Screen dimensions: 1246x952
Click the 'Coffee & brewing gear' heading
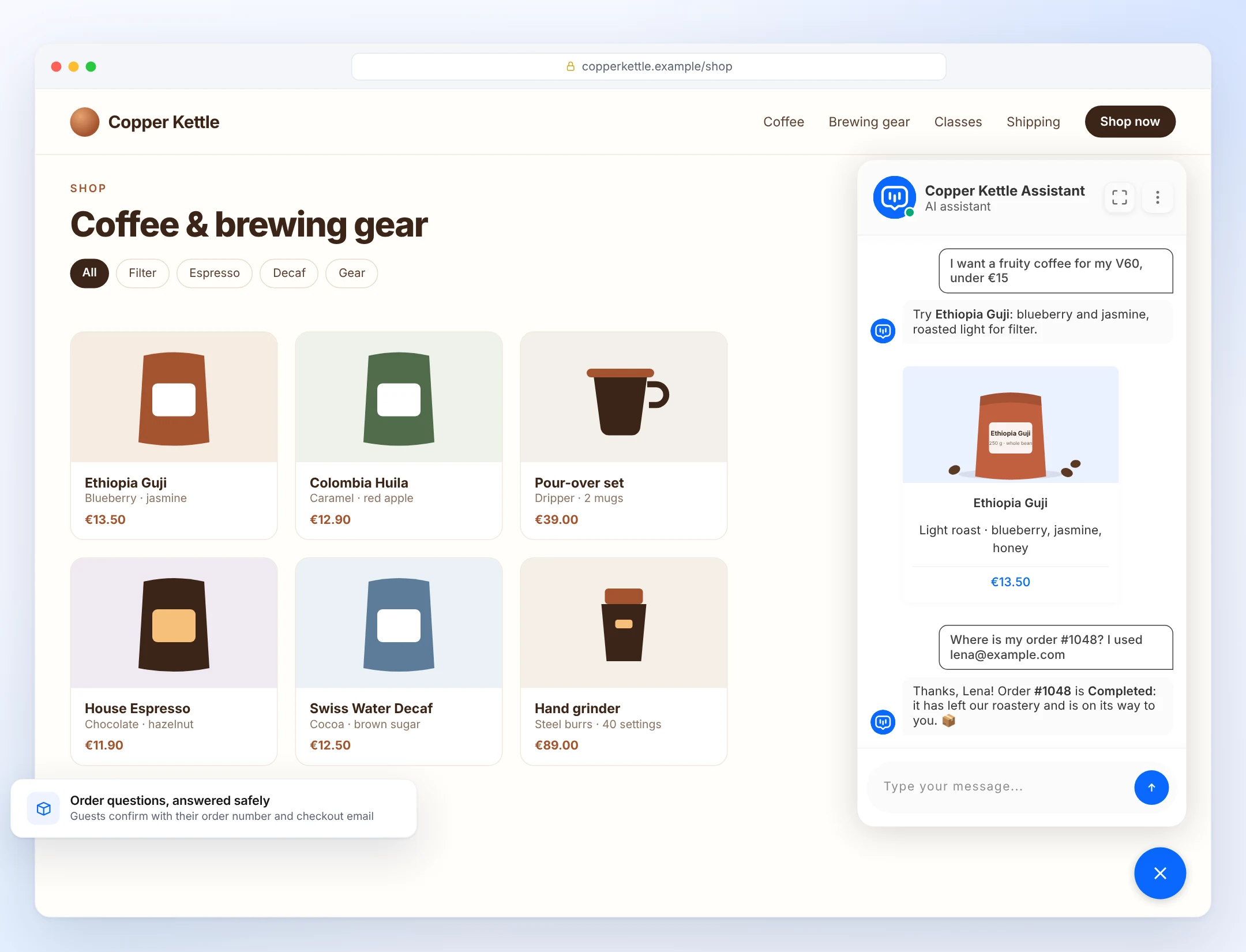[x=249, y=224]
